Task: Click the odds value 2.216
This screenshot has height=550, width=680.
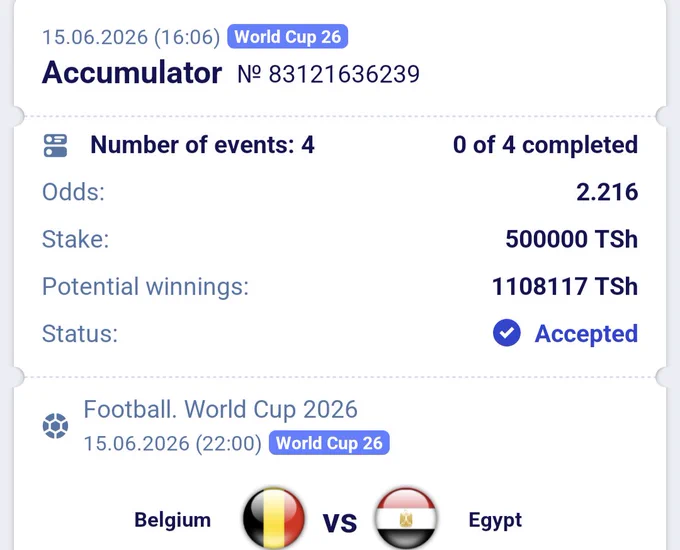Action: point(607,192)
